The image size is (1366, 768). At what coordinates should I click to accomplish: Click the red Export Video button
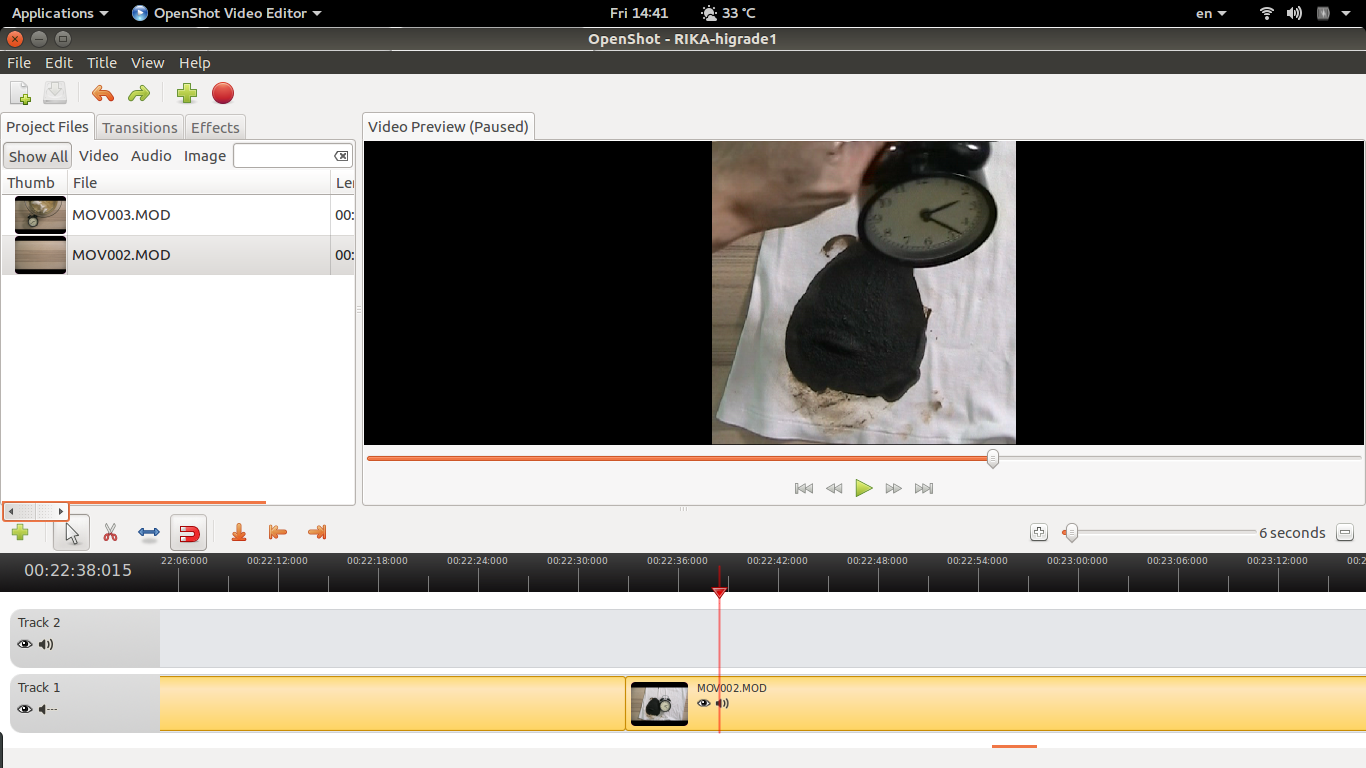[x=223, y=94]
